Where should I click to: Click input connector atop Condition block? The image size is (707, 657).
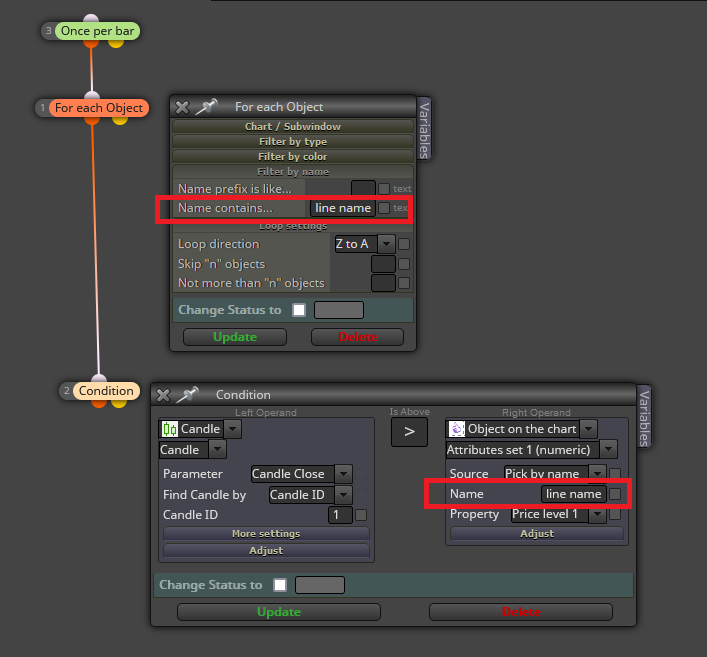pos(99,378)
